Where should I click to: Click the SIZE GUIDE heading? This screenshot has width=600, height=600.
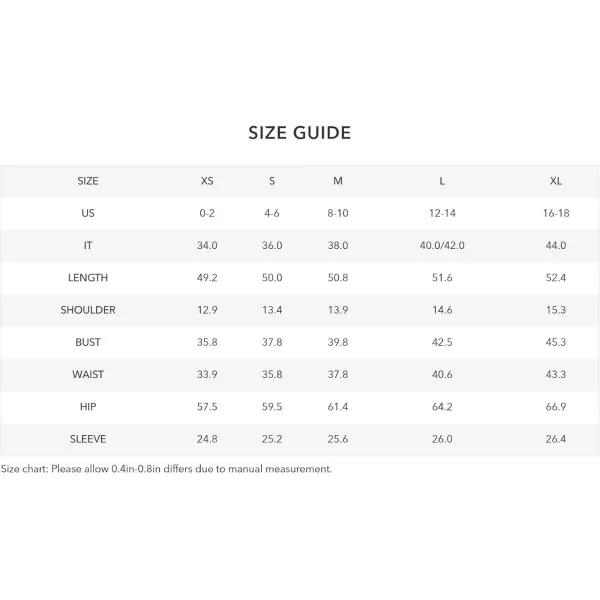tap(300, 133)
